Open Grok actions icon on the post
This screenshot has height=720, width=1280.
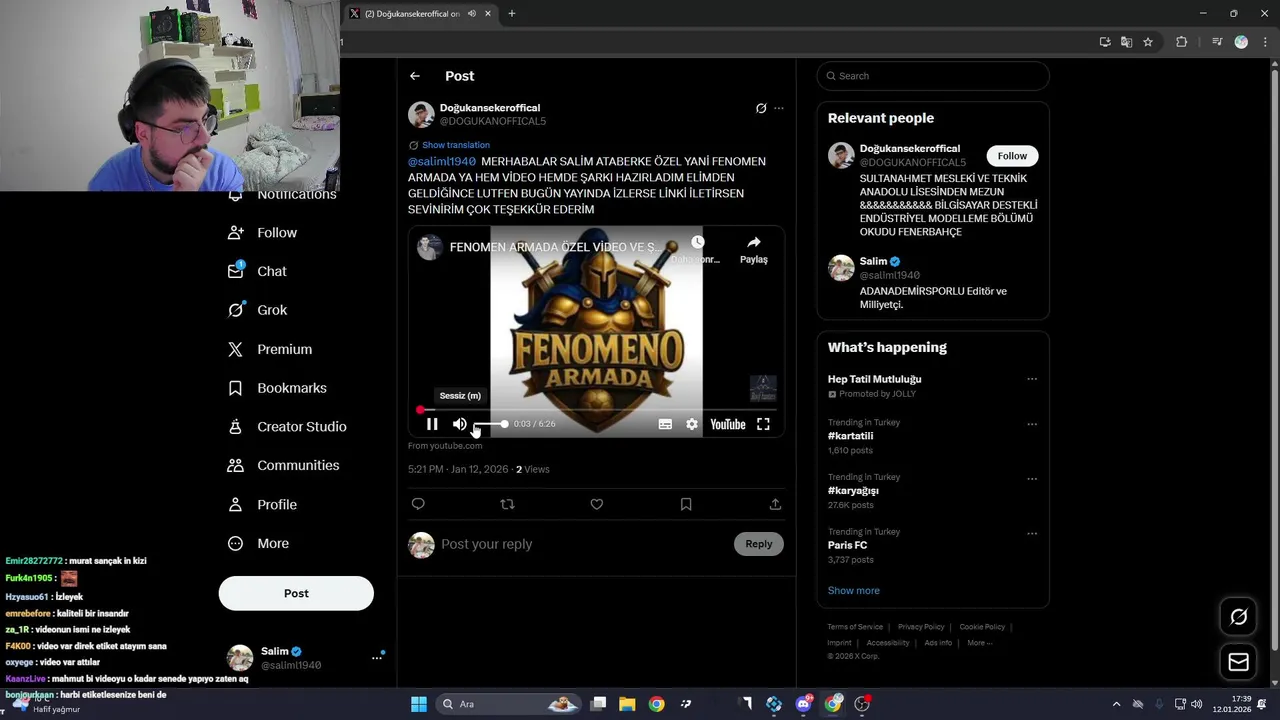pyautogui.click(x=761, y=108)
